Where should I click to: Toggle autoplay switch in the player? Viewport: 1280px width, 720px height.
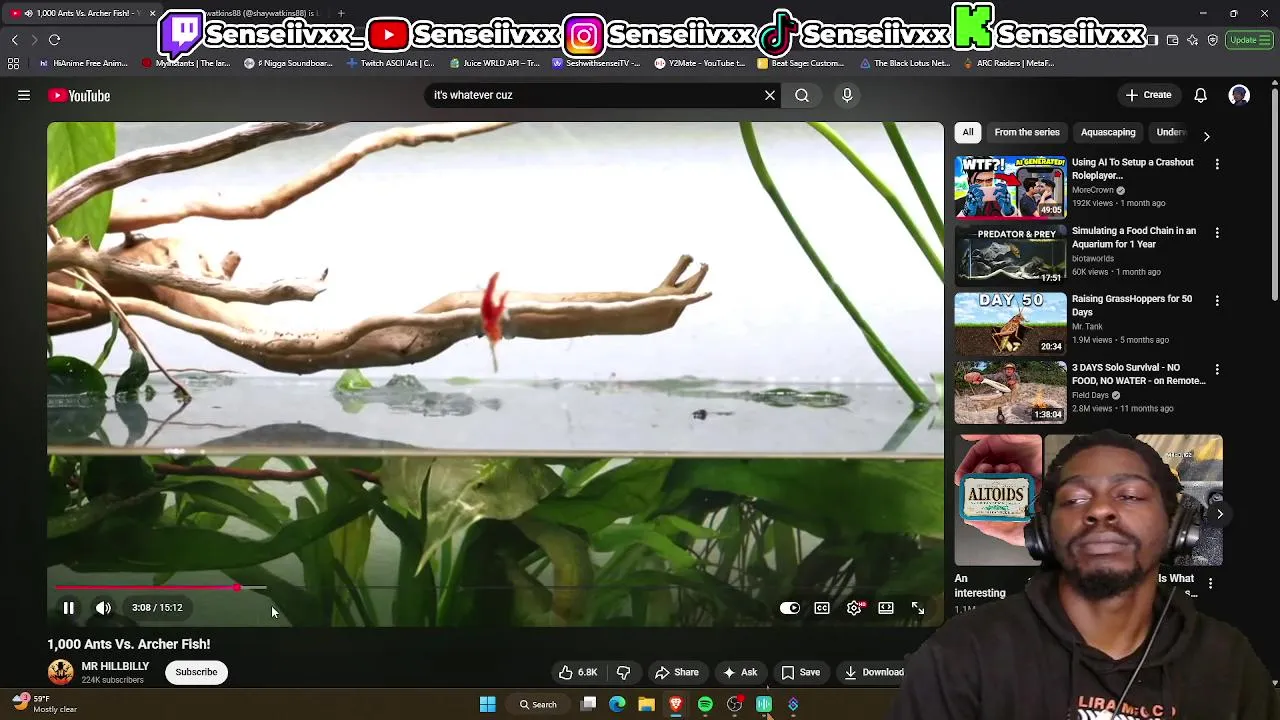[x=790, y=607]
